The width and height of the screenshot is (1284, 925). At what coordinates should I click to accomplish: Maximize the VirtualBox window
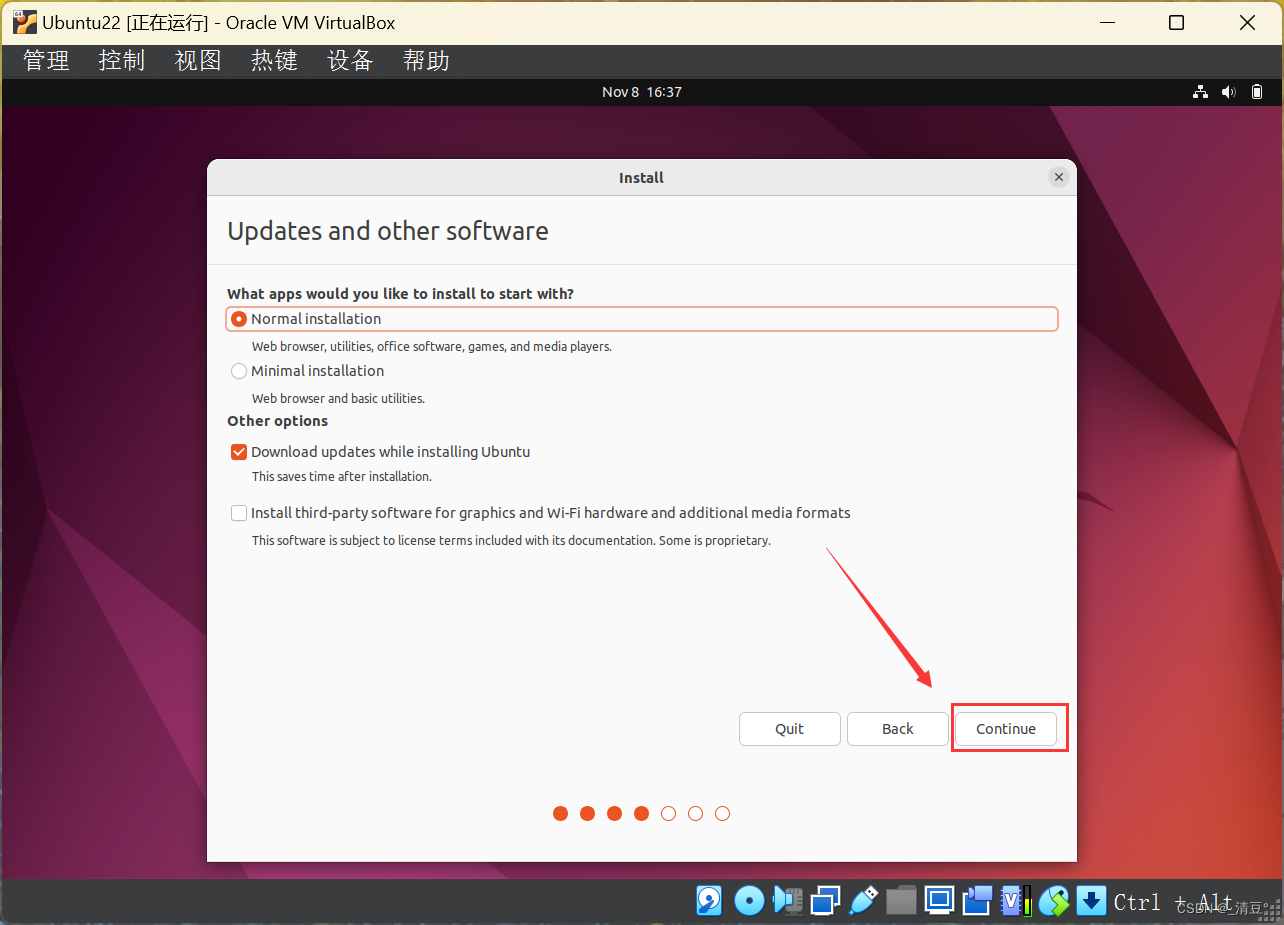coord(1177,22)
